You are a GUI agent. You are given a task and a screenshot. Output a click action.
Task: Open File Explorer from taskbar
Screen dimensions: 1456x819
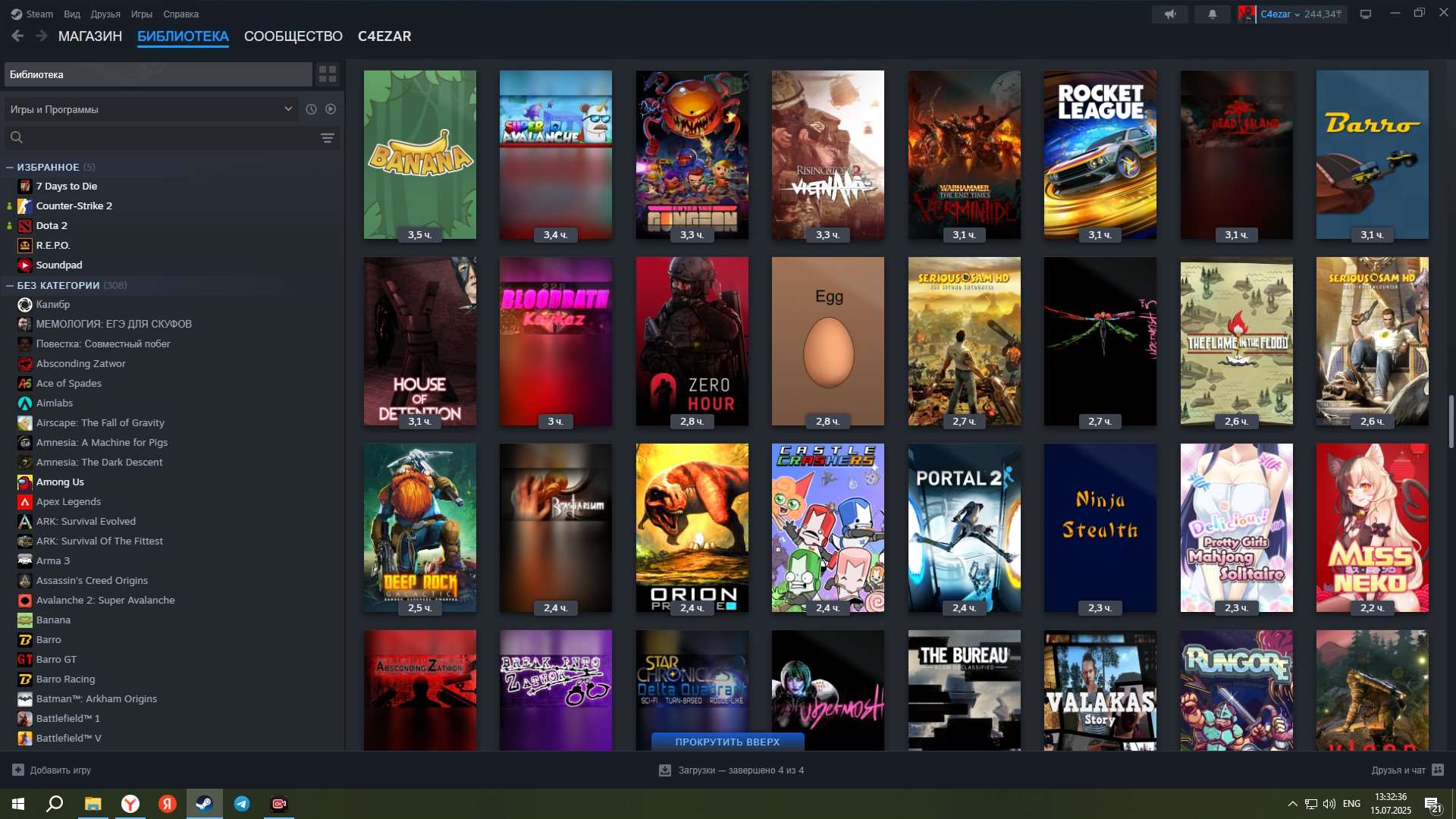pyautogui.click(x=93, y=804)
